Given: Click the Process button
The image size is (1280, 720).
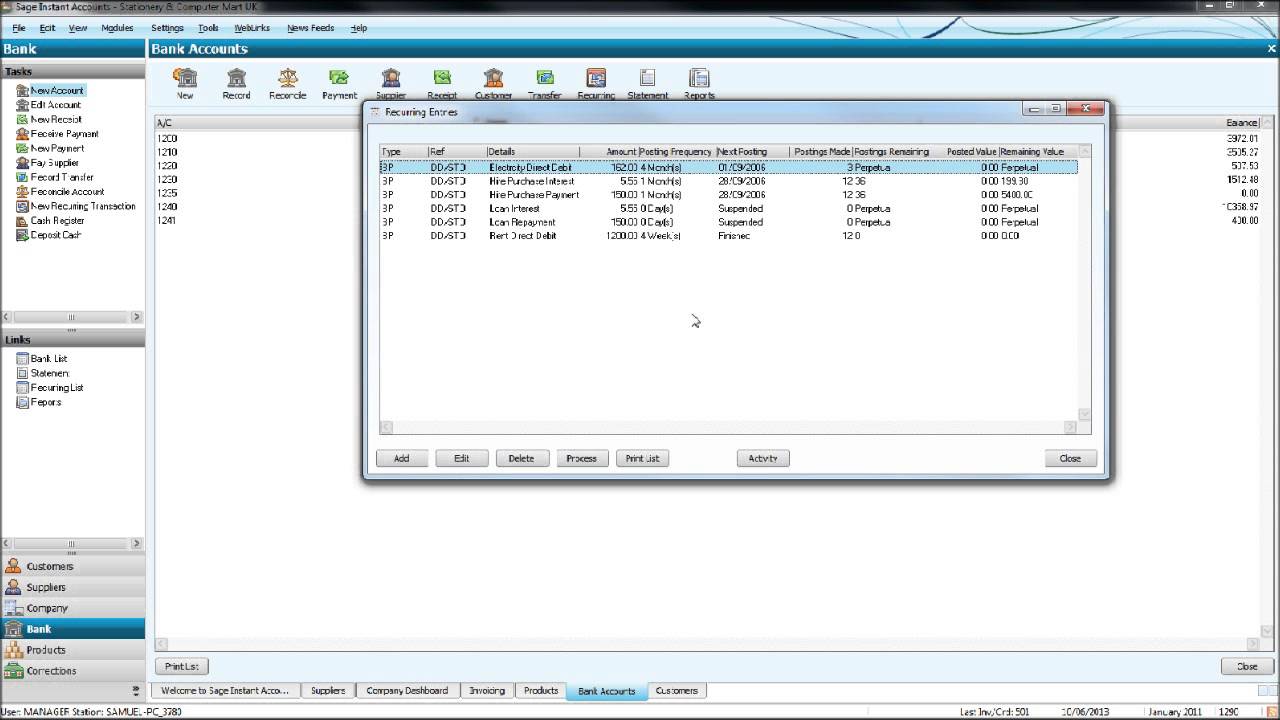Looking at the screenshot, I should coord(581,458).
